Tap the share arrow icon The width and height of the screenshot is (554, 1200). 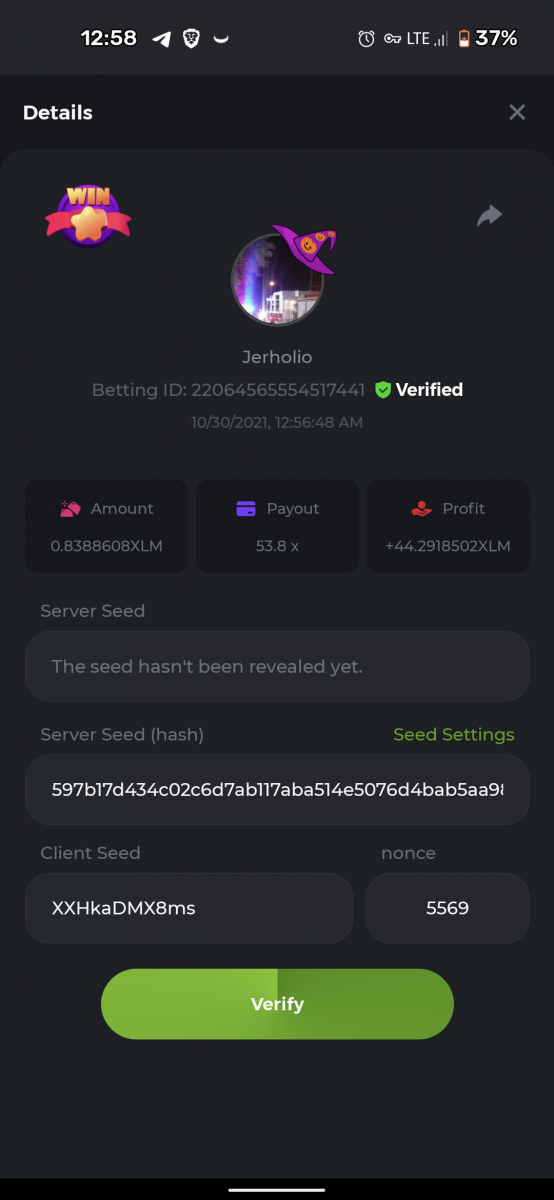point(489,215)
